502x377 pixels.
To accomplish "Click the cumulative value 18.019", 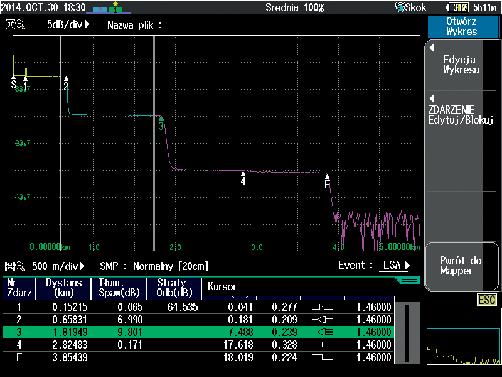I will click(x=238, y=357).
